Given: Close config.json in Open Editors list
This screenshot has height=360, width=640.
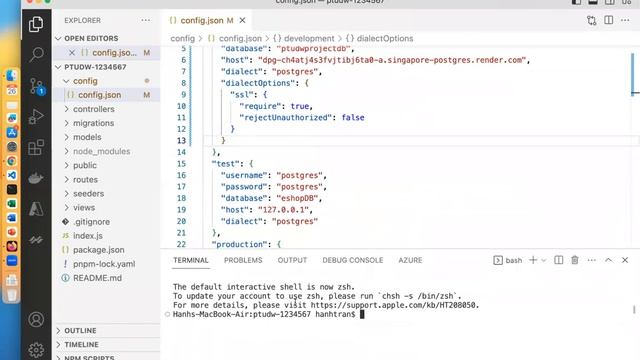Looking at the screenshot, I should [72, 53].
